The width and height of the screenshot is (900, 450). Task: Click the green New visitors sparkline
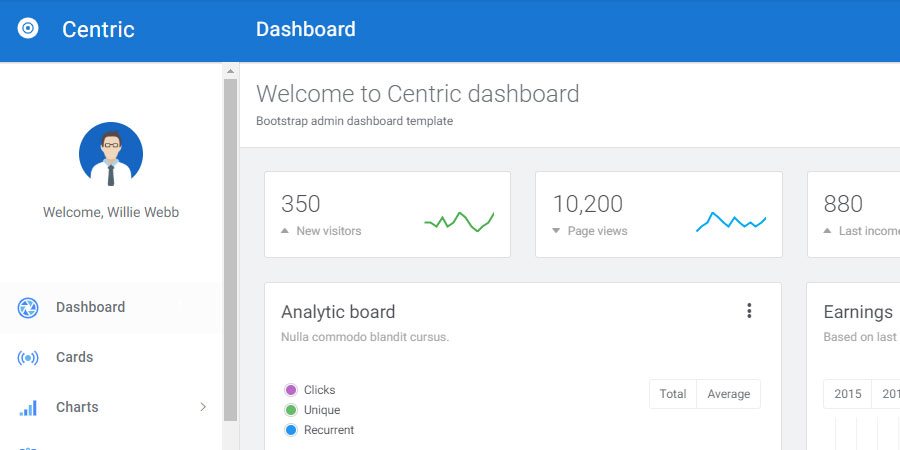click(459, 222)
